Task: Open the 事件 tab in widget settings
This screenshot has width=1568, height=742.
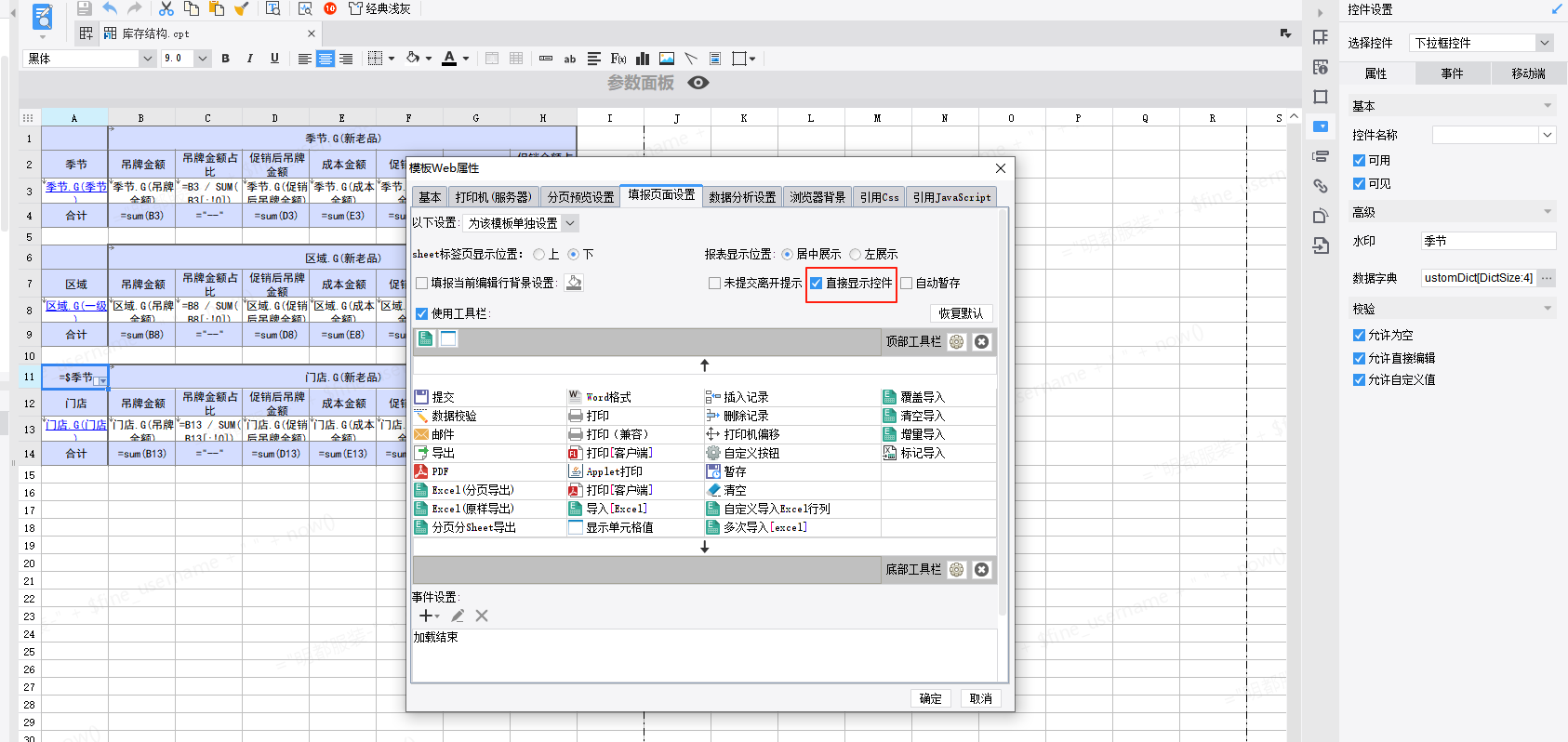Action: tap(1452, 73)
